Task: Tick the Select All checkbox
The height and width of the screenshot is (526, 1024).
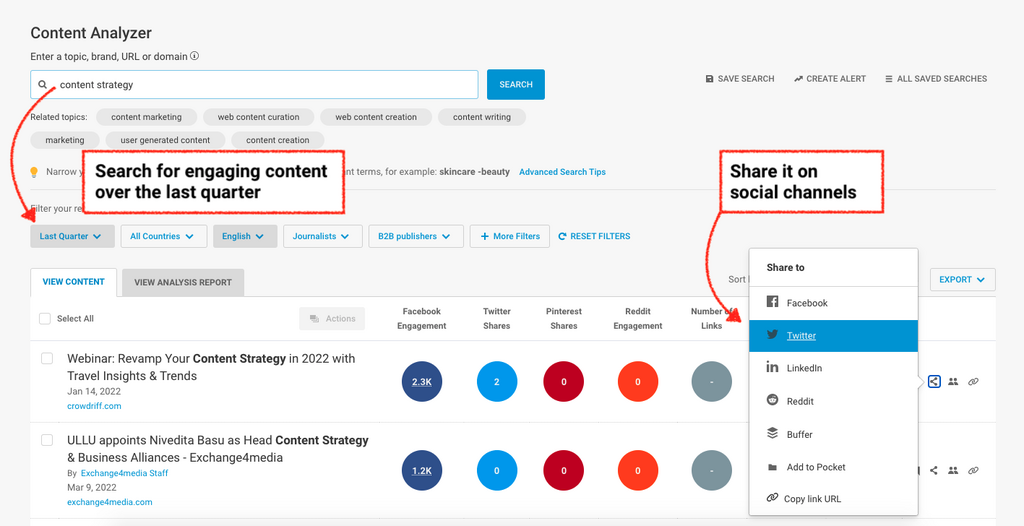Action: 44,319
